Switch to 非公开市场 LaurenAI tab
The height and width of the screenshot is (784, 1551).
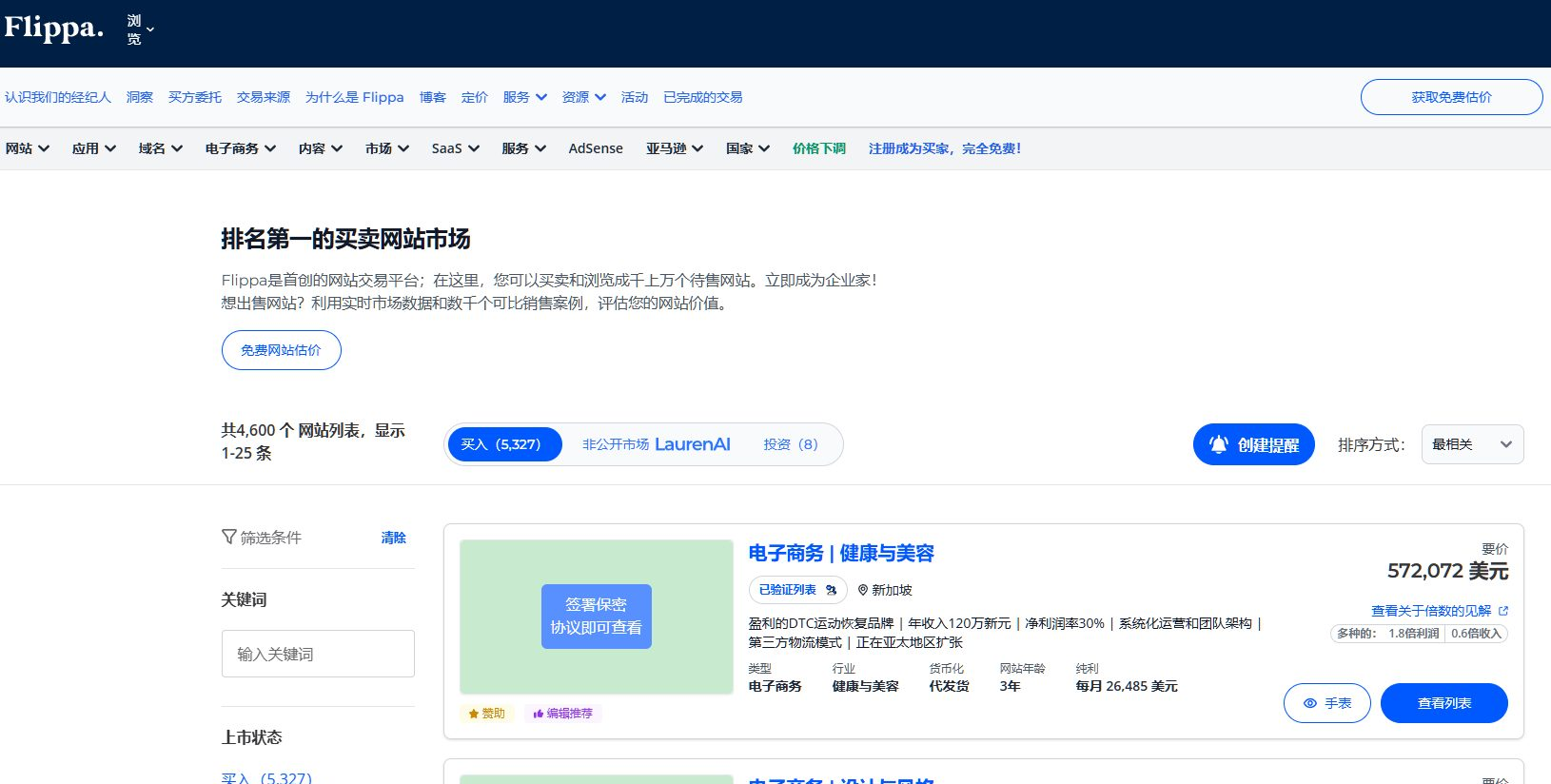657,444
